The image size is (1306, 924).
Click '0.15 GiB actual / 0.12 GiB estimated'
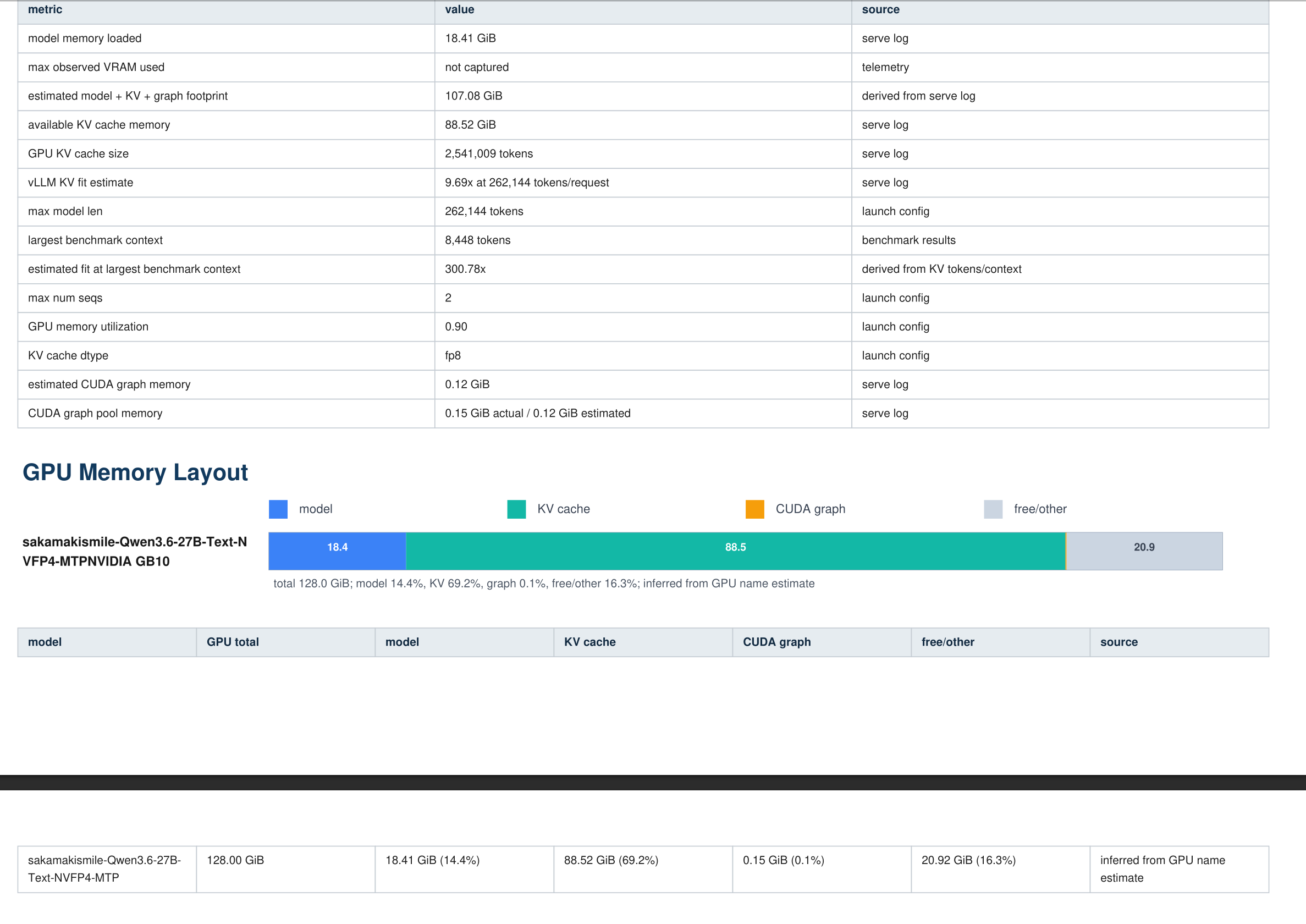(x=538, y=413)
